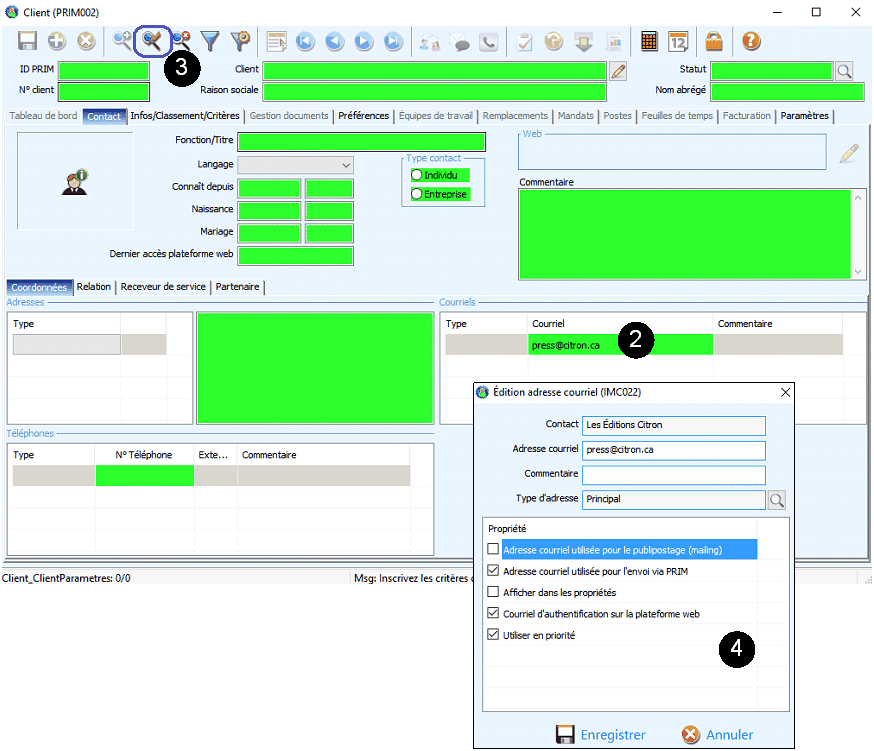Open the calendar icon showing 12

tap(678, 41)
